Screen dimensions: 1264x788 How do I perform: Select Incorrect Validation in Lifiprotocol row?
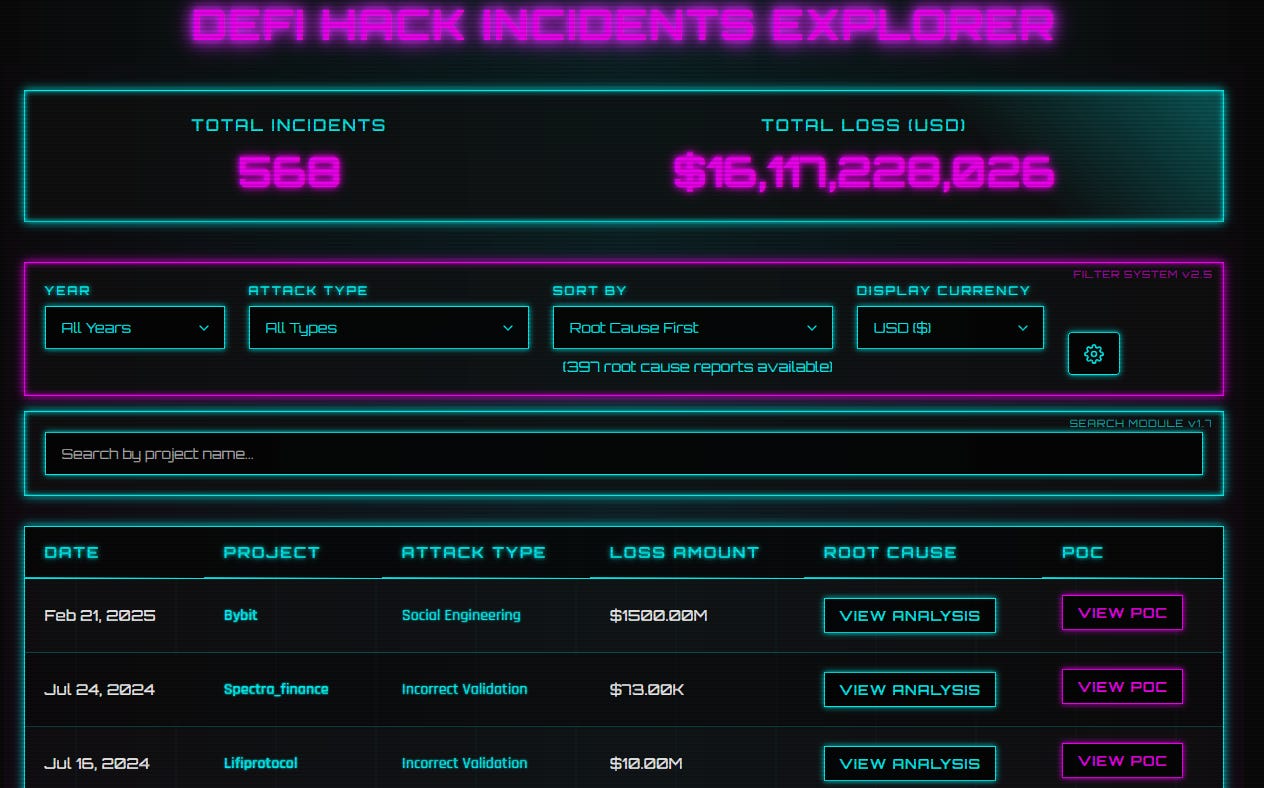point(464,763)
